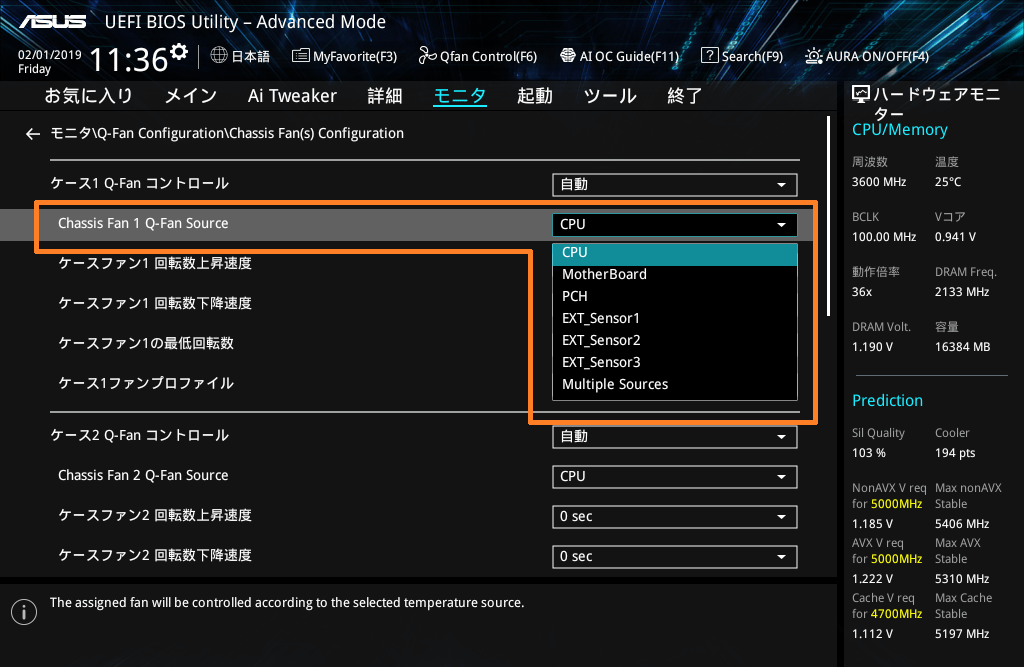Click Chassis Fan 2 Q-Fan Source label
The width and height of the screenshot is (1024, 667).
coord(143,476)
